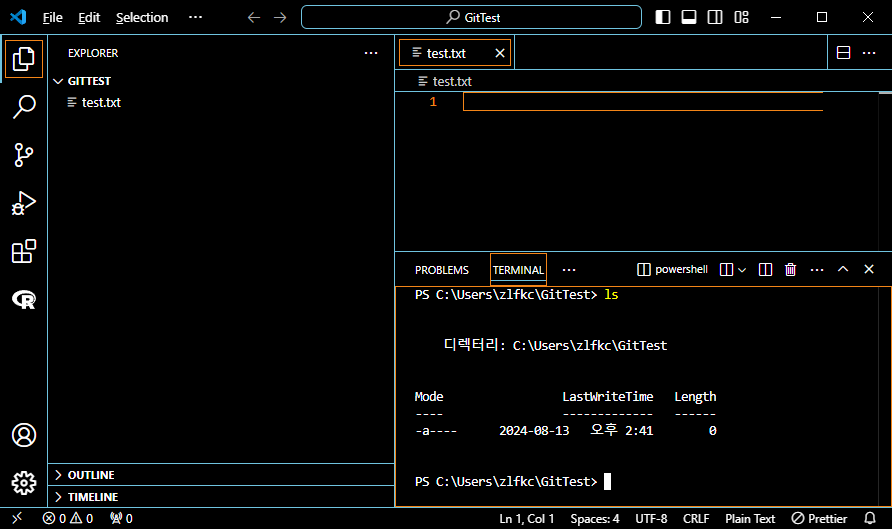Open the Explorer view in activity bar
Screen dimensions: 892x529
[23, 59]
